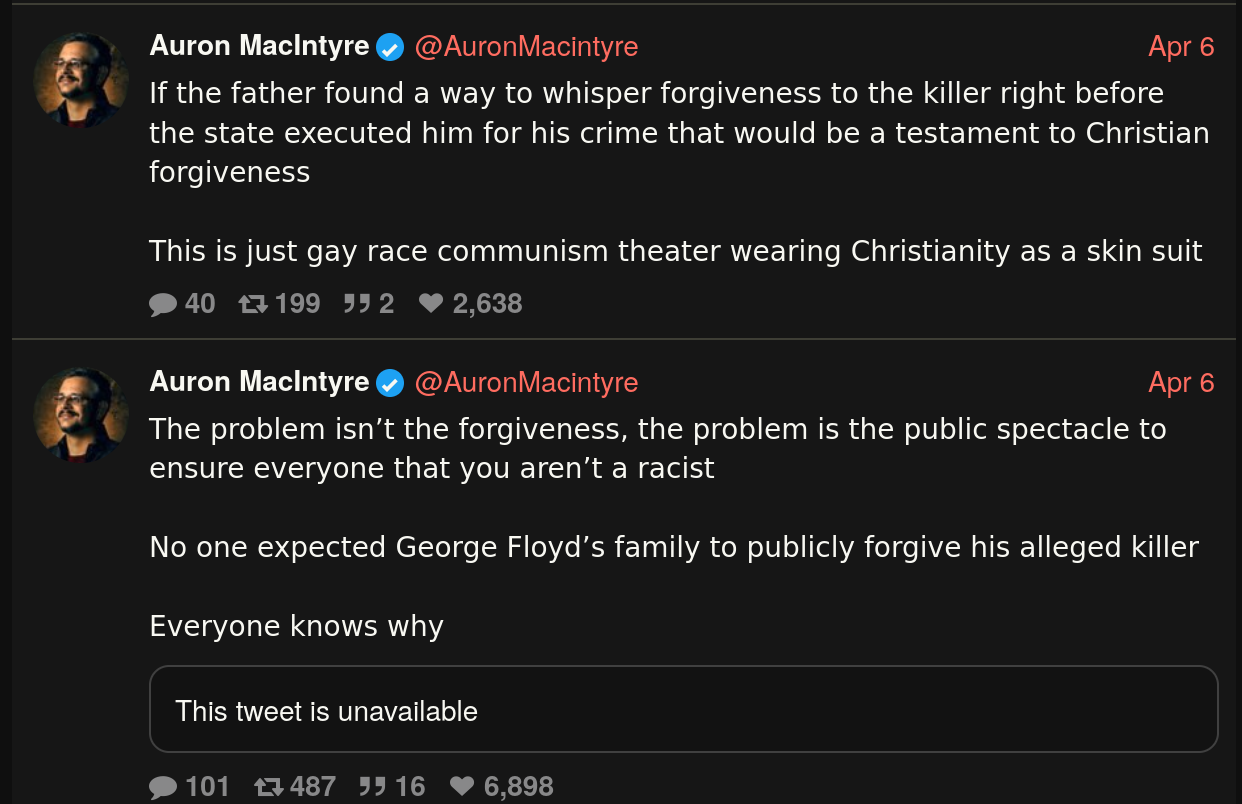
Task: Click the retweet icon showing 487
Action: tap(269, 787)
